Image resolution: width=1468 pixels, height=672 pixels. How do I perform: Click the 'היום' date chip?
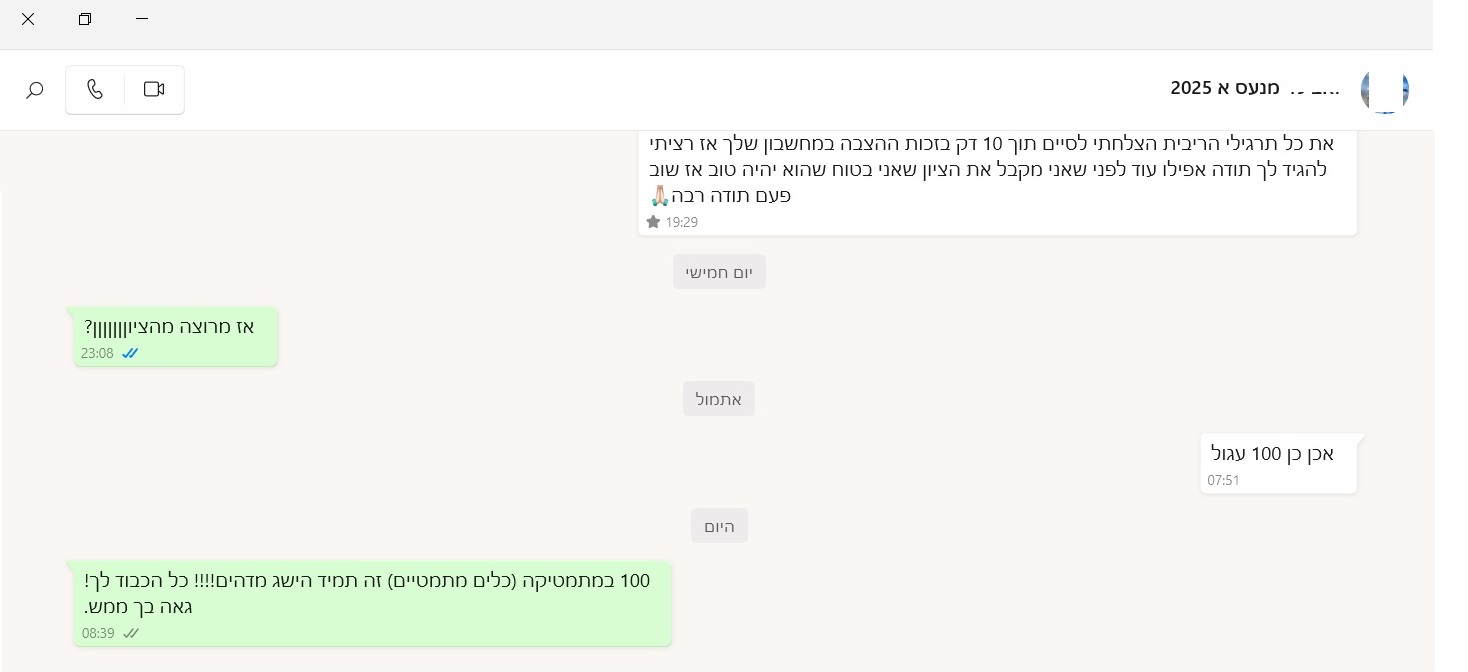[719, 526]
